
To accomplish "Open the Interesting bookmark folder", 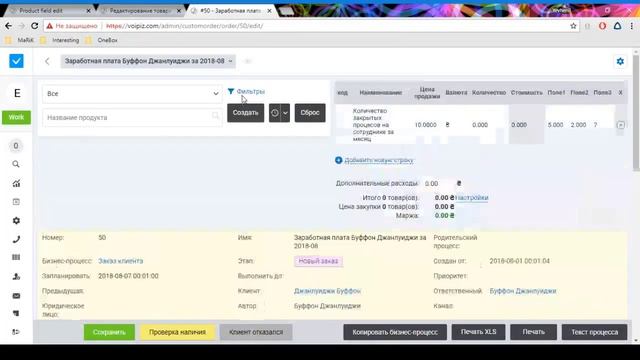I will [x=60, y=40].
